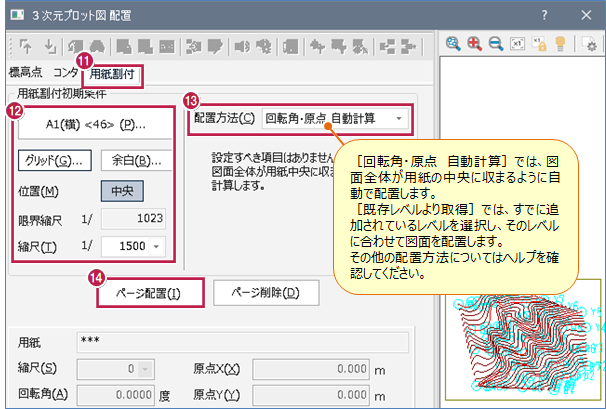This screenshot has width=606, height=409.
Task: Click the ページ配置(I) button
Action: click(x=151, y=293)
